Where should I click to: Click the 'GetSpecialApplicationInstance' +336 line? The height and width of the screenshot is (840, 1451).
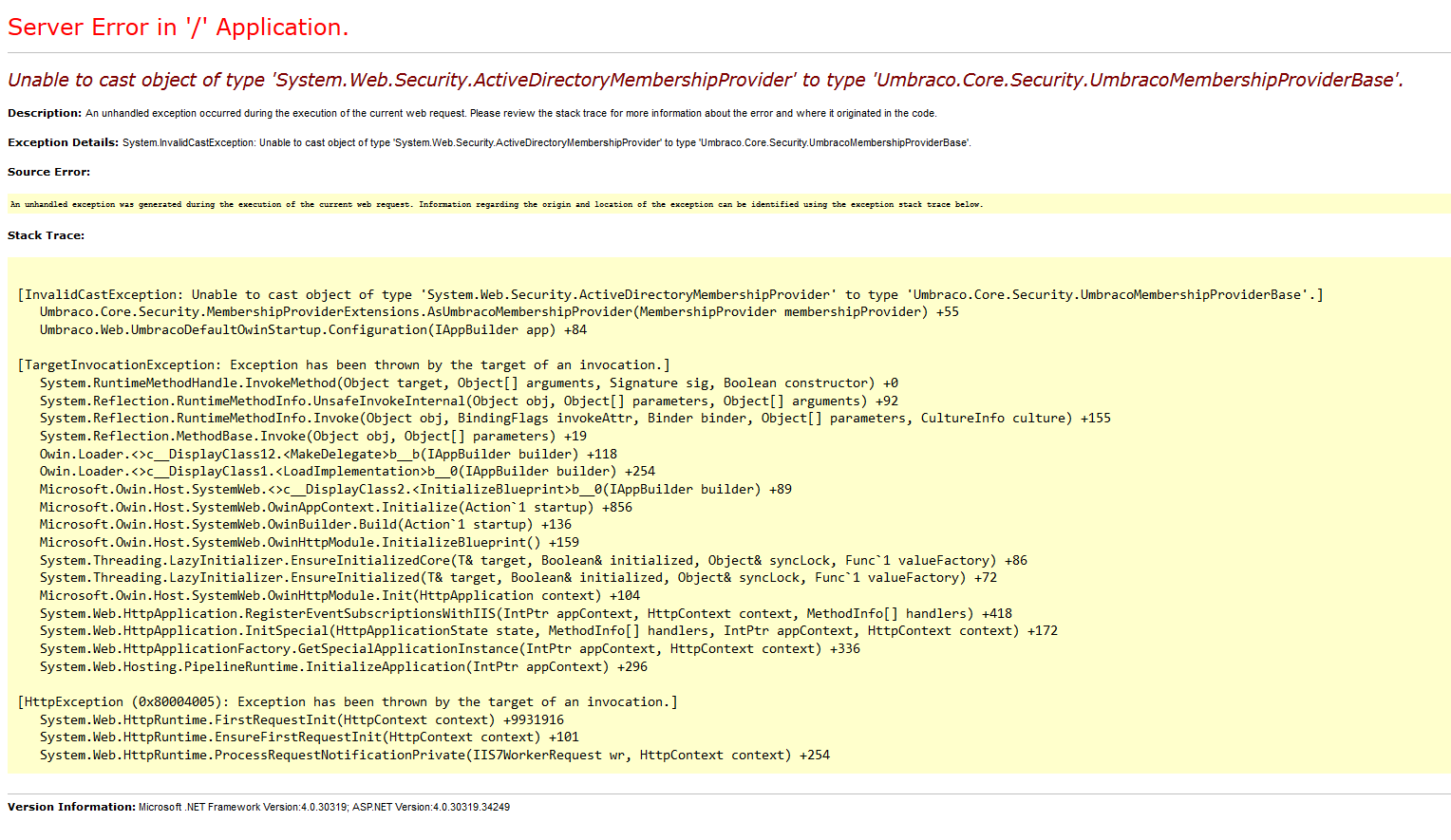click(450, 649)
